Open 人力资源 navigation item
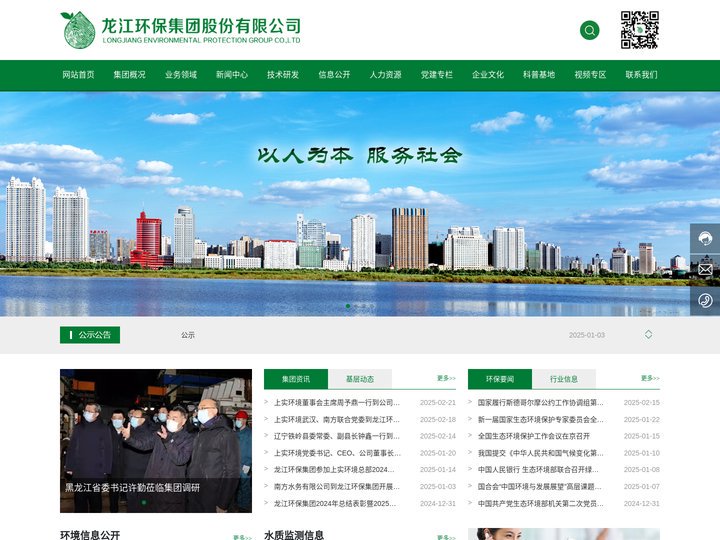 386,75
